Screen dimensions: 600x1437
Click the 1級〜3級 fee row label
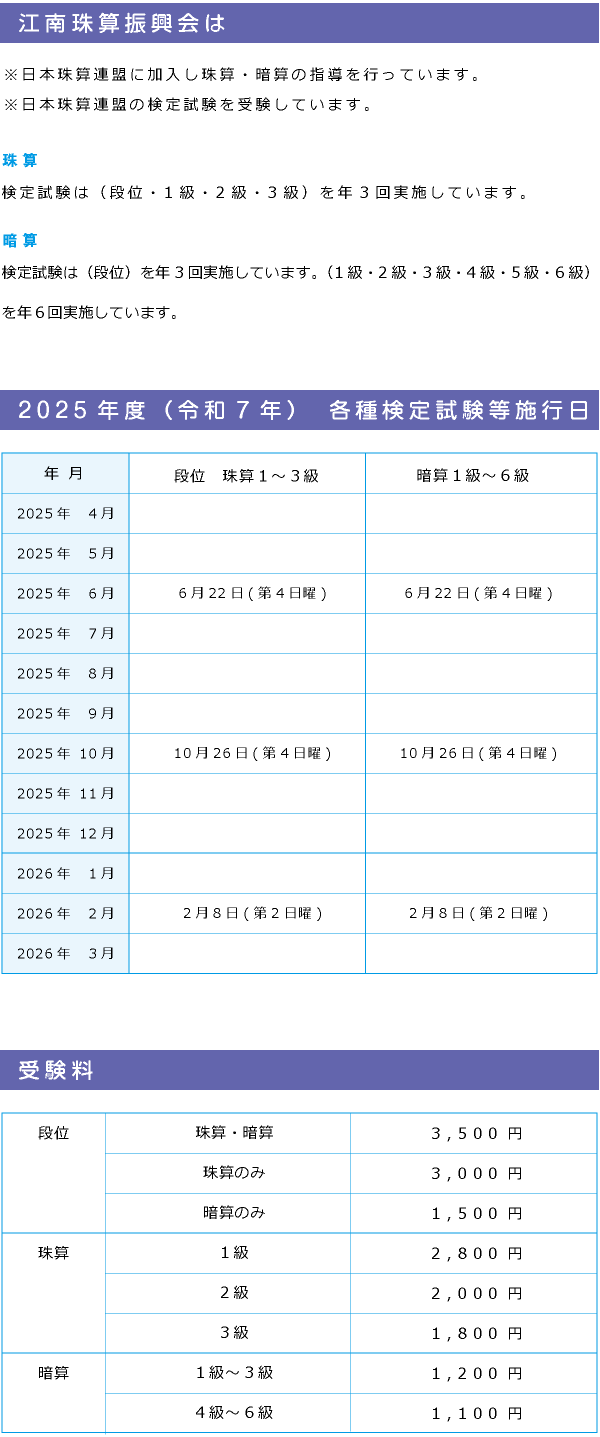tap(234, 1373)
